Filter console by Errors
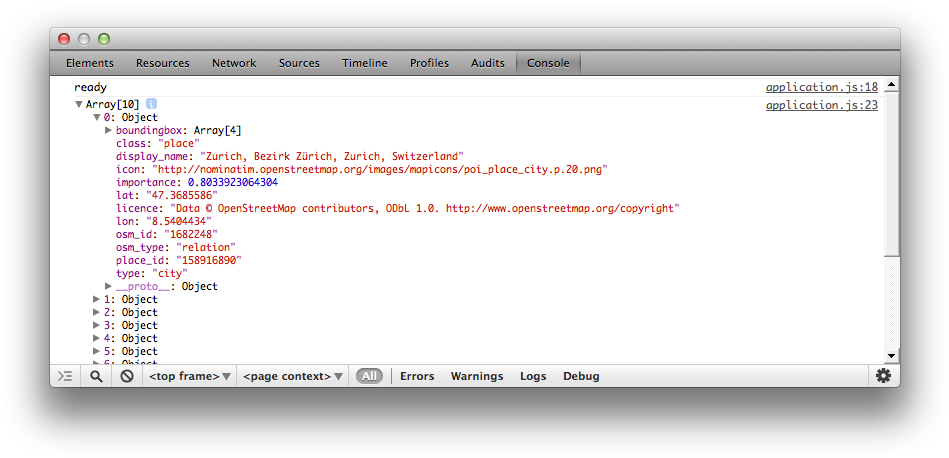 [417, 376]
